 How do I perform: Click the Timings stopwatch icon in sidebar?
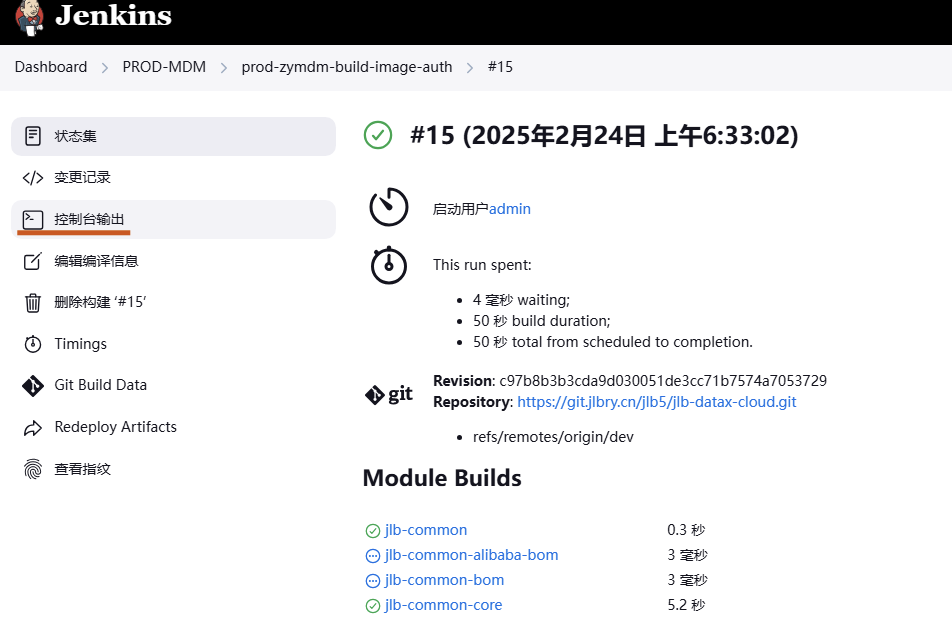click(33, 344)
